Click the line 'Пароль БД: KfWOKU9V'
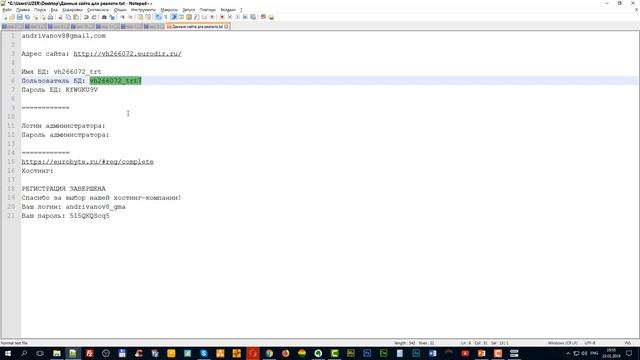Viewport: 640px width, 360px height. pyautogui.click(x=60, y=90)
